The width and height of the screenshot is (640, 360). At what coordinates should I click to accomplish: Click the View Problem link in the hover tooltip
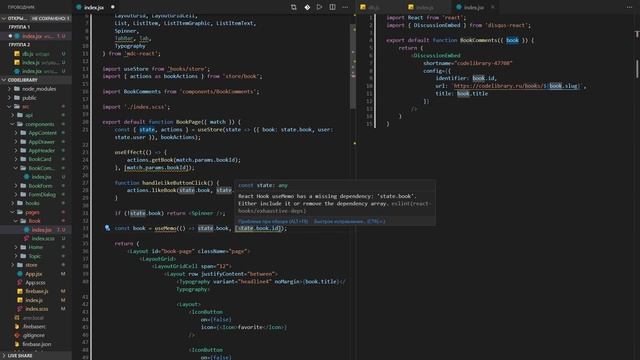click(x=273, y=221)
